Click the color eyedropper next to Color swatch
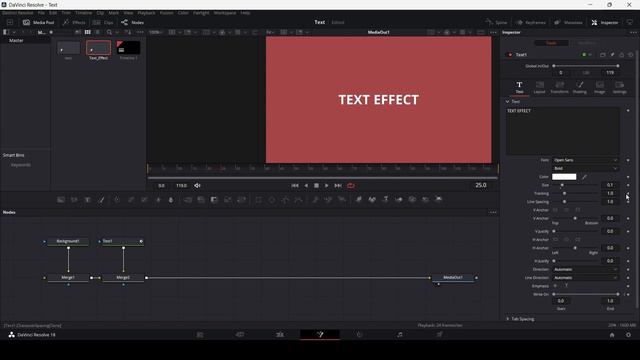 point(584,177)
